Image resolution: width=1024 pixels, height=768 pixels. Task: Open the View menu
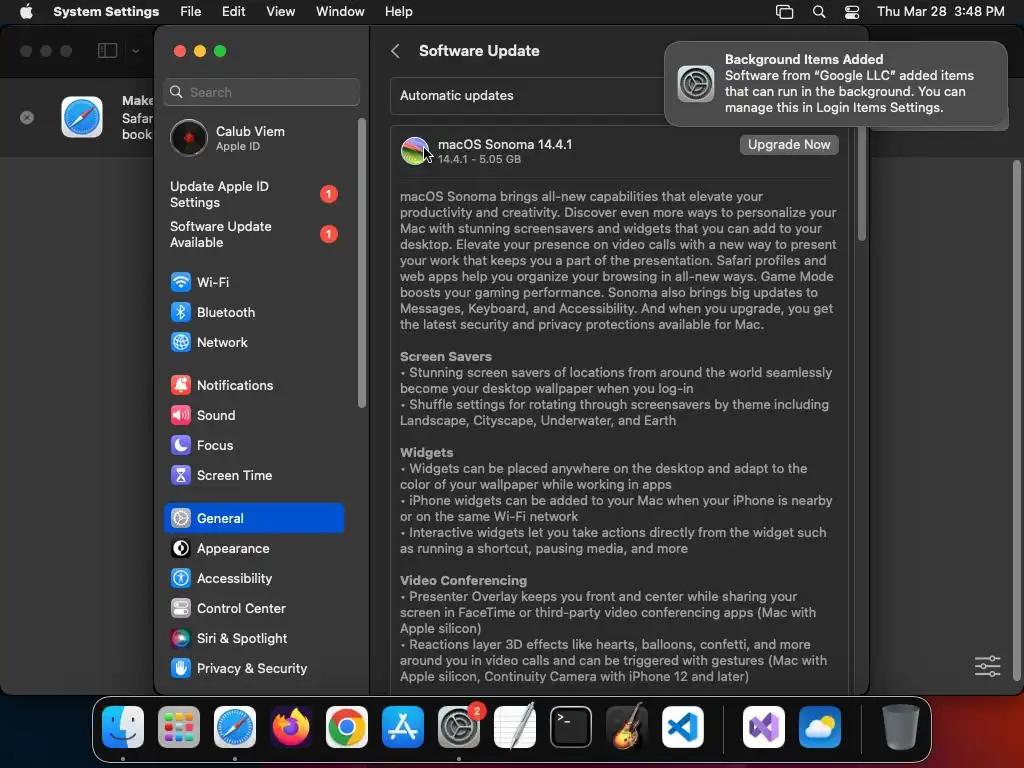280,12
